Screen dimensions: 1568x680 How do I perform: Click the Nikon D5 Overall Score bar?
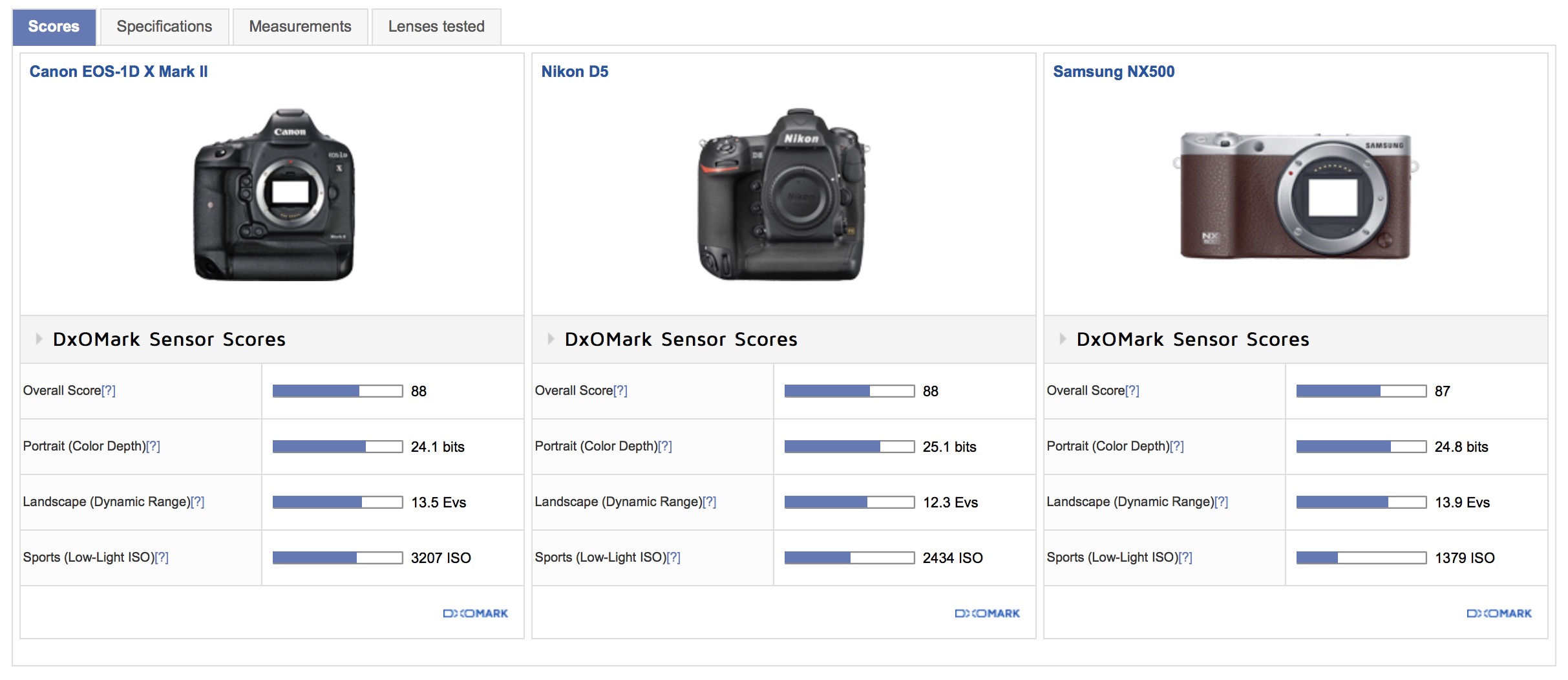click(x=850, y=391)
